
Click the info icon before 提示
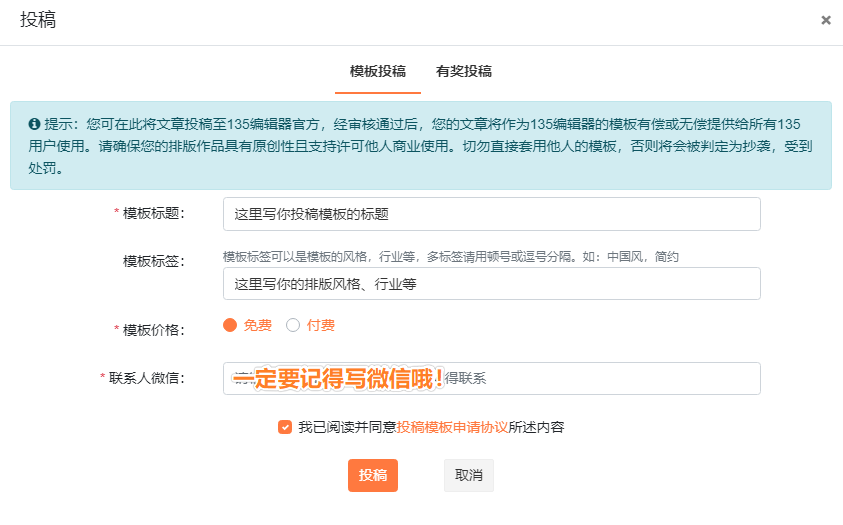34,124
